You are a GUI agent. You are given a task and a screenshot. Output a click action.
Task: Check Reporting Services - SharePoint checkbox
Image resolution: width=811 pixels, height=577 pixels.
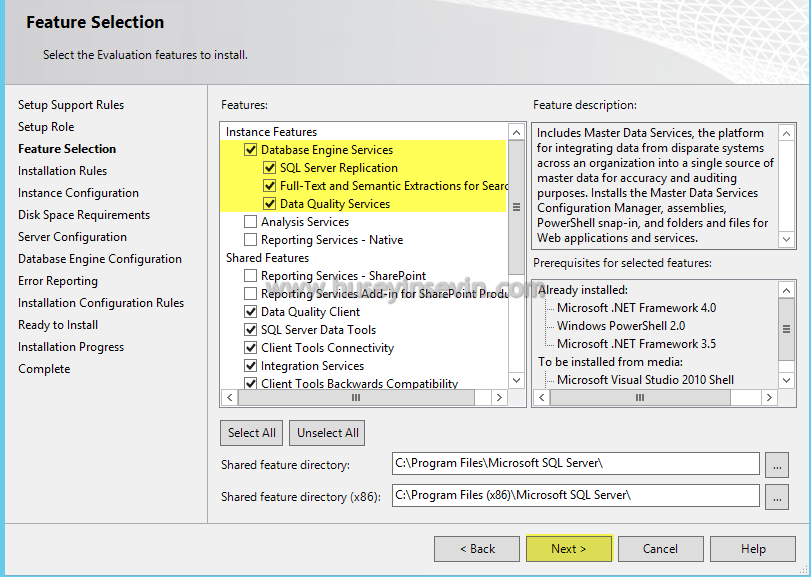250,276
